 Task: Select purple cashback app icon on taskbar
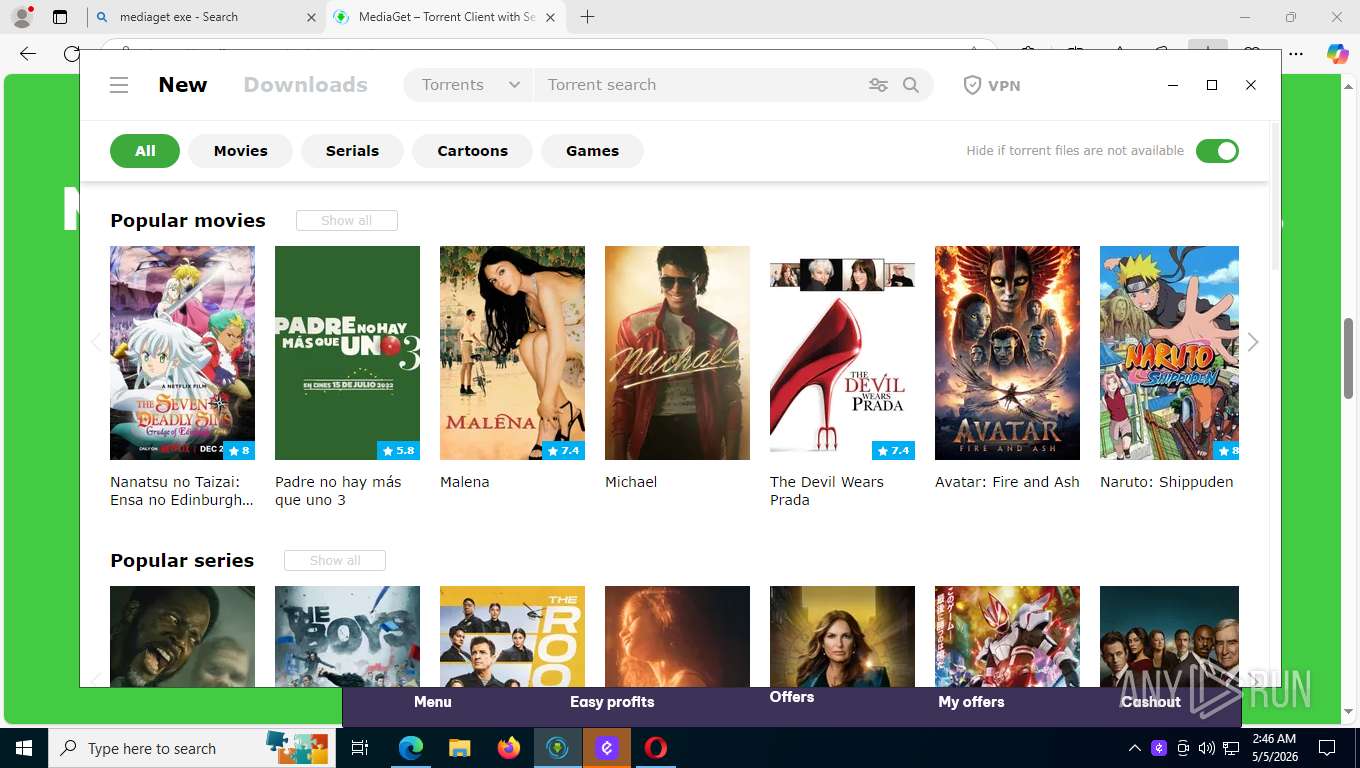(607, 748)
